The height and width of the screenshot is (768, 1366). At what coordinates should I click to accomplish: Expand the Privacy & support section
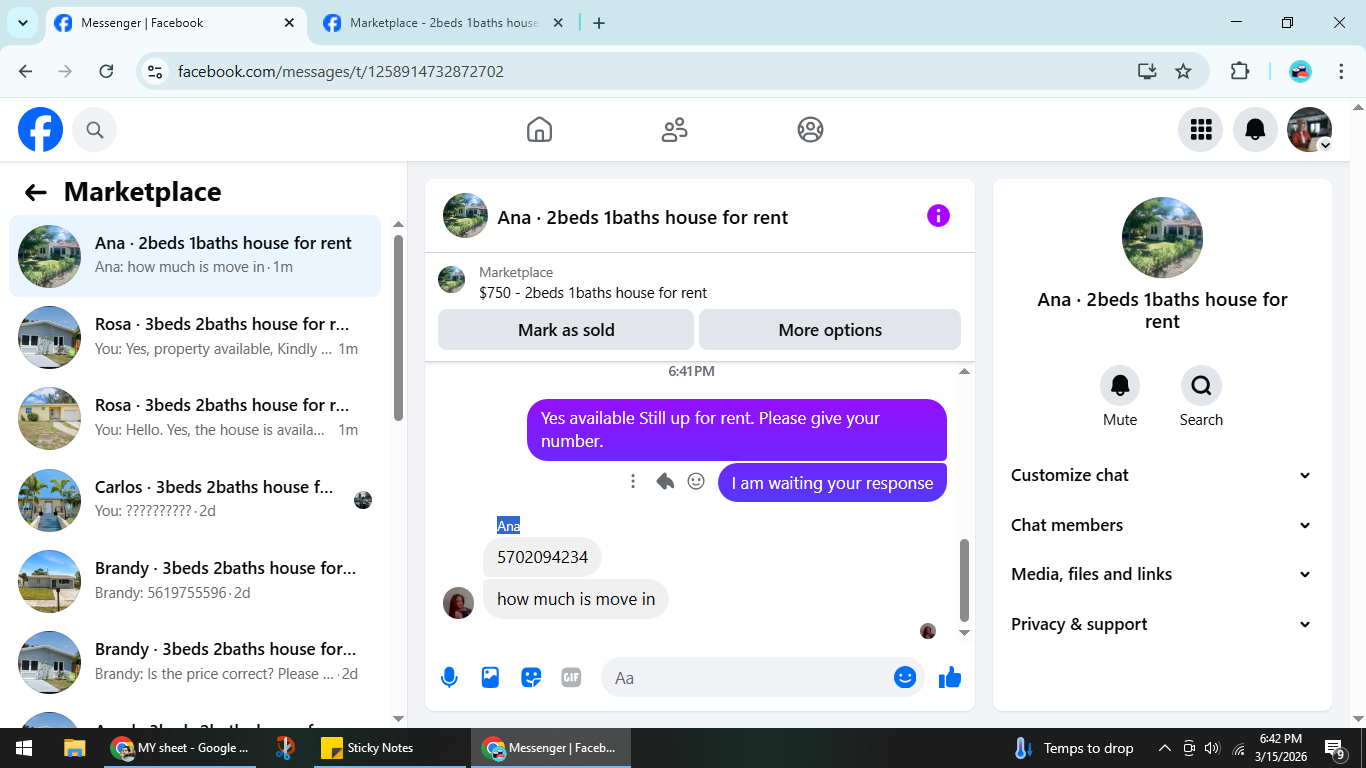coord(1162,624)
